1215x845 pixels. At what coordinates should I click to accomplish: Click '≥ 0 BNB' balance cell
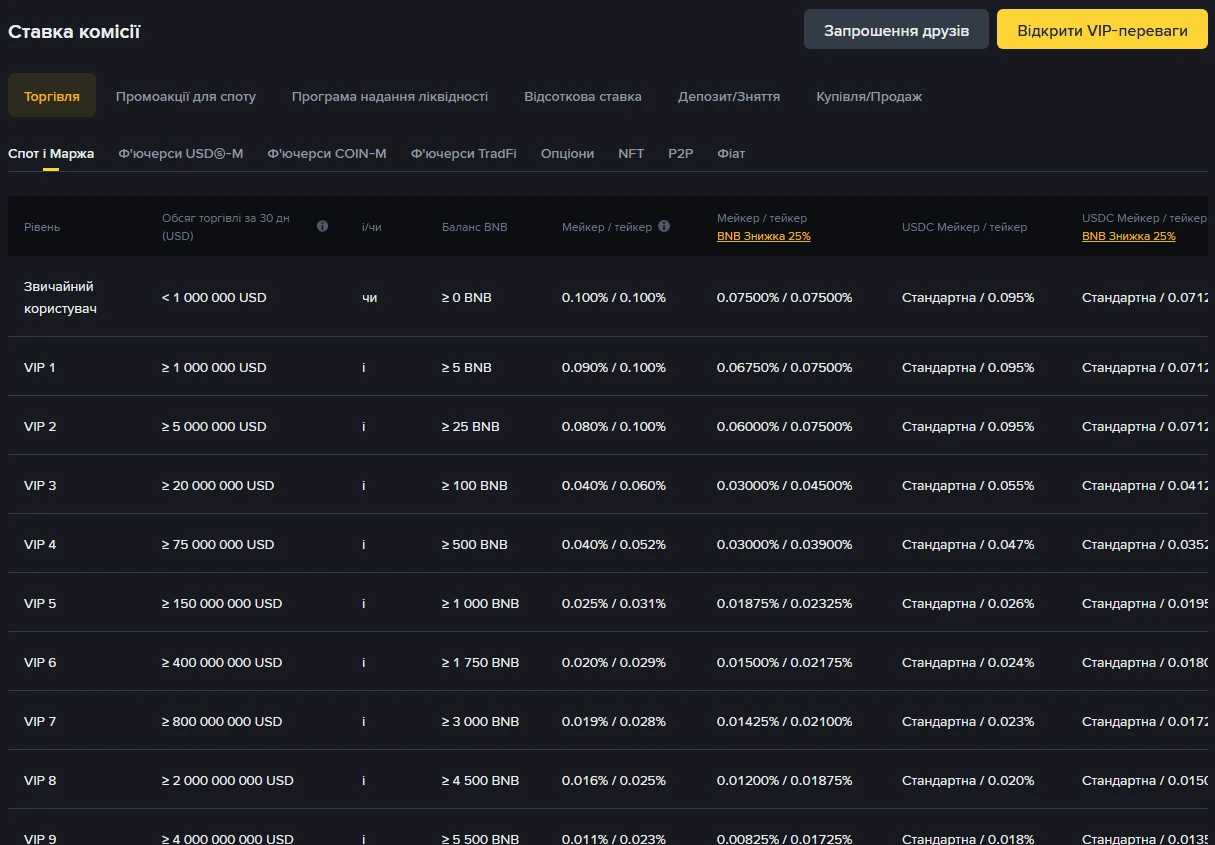(467, 297)
